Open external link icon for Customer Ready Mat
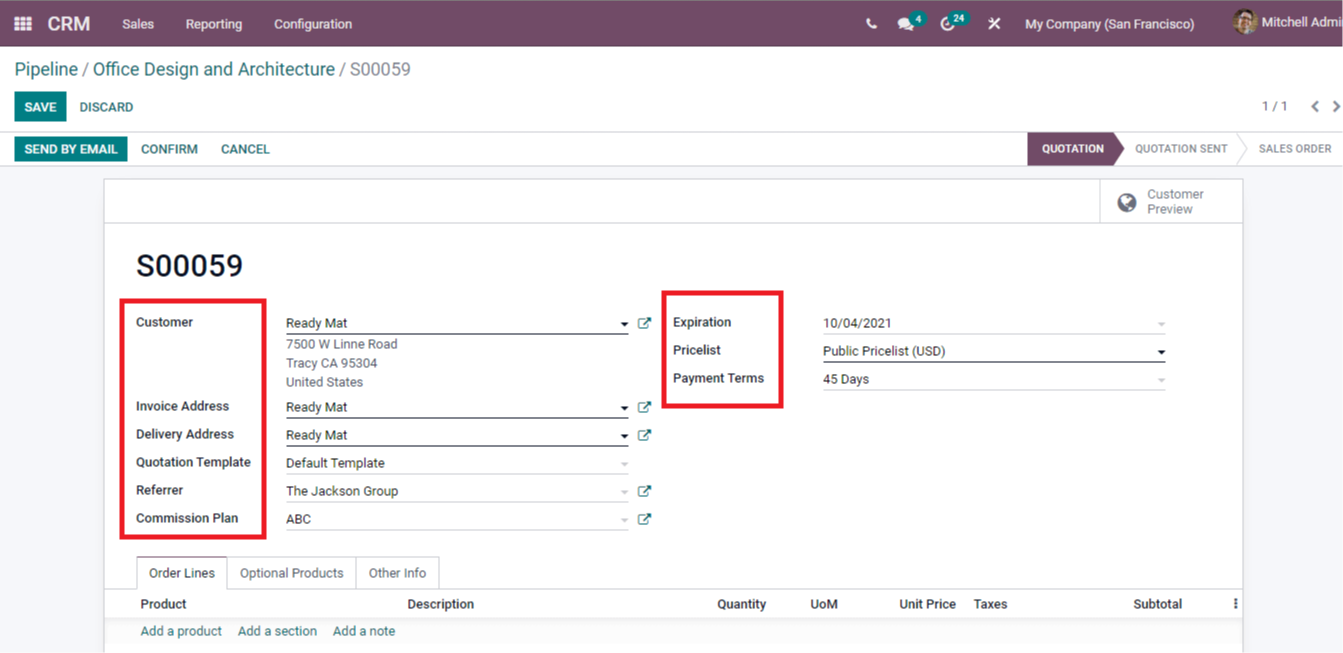This screenshot has height=653, width=1343. coord(644,324)
